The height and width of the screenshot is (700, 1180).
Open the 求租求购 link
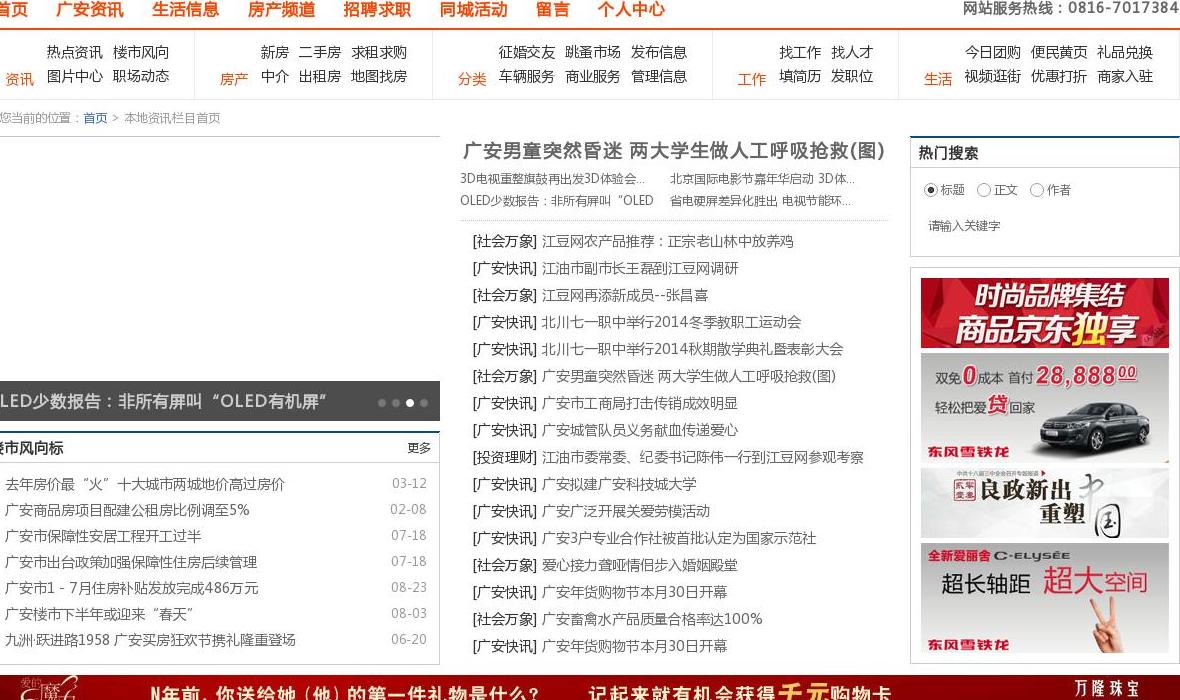click(x=379, y=53)
